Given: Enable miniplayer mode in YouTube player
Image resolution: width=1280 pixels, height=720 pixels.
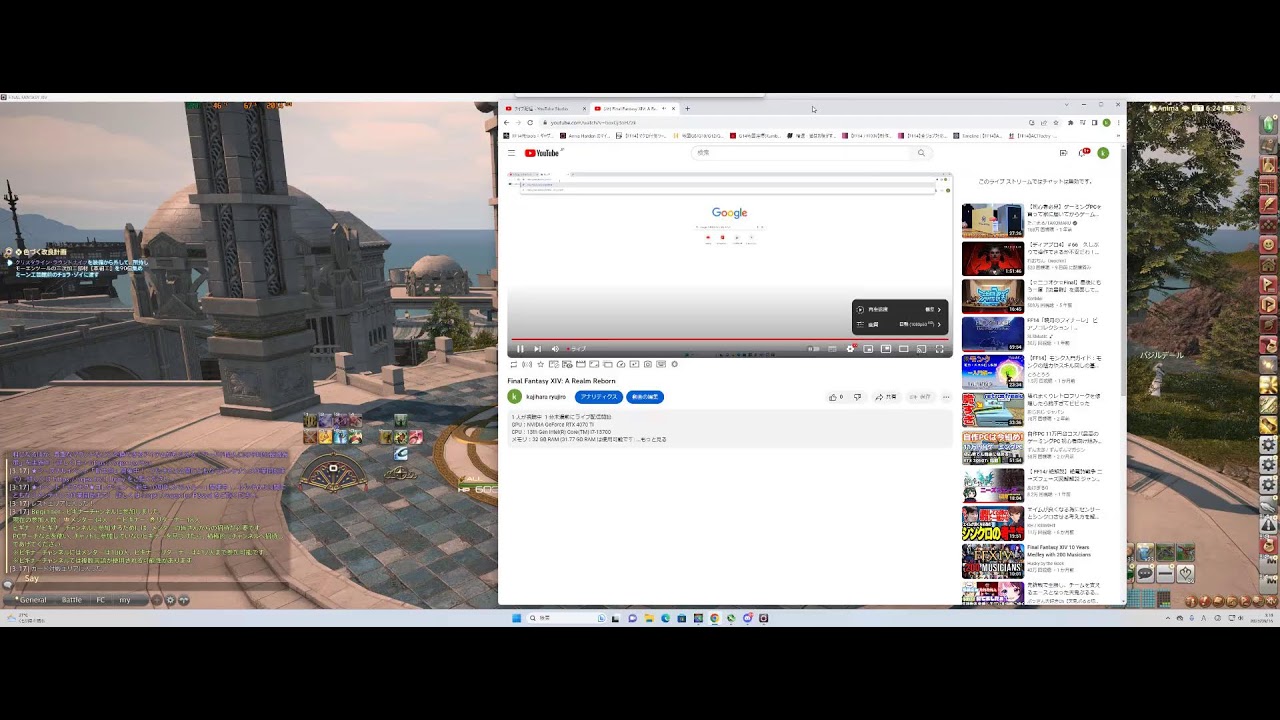Looking at the screenshot, I should pos(867,349).
